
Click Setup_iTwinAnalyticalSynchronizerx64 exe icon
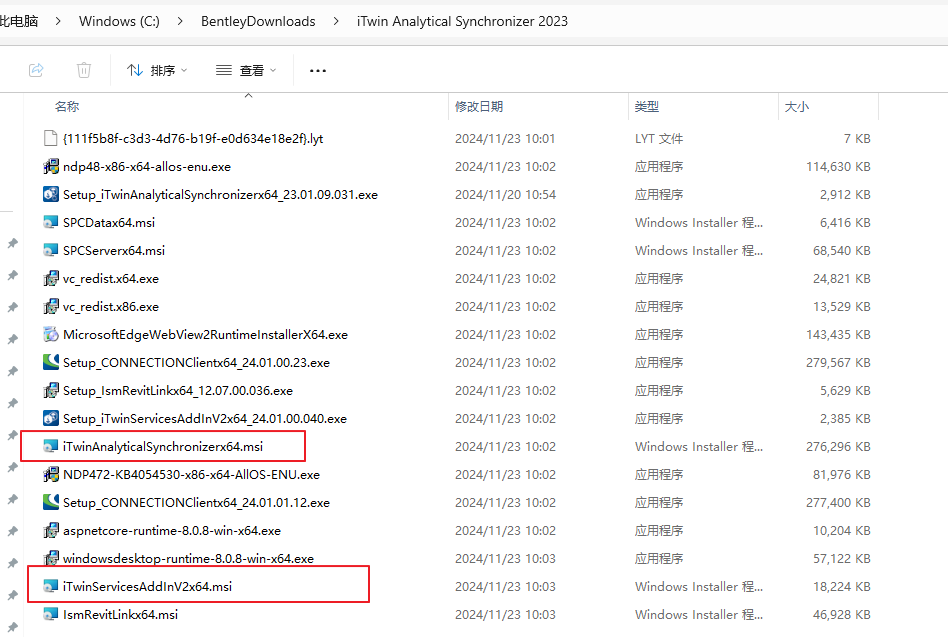pos(51,195)
